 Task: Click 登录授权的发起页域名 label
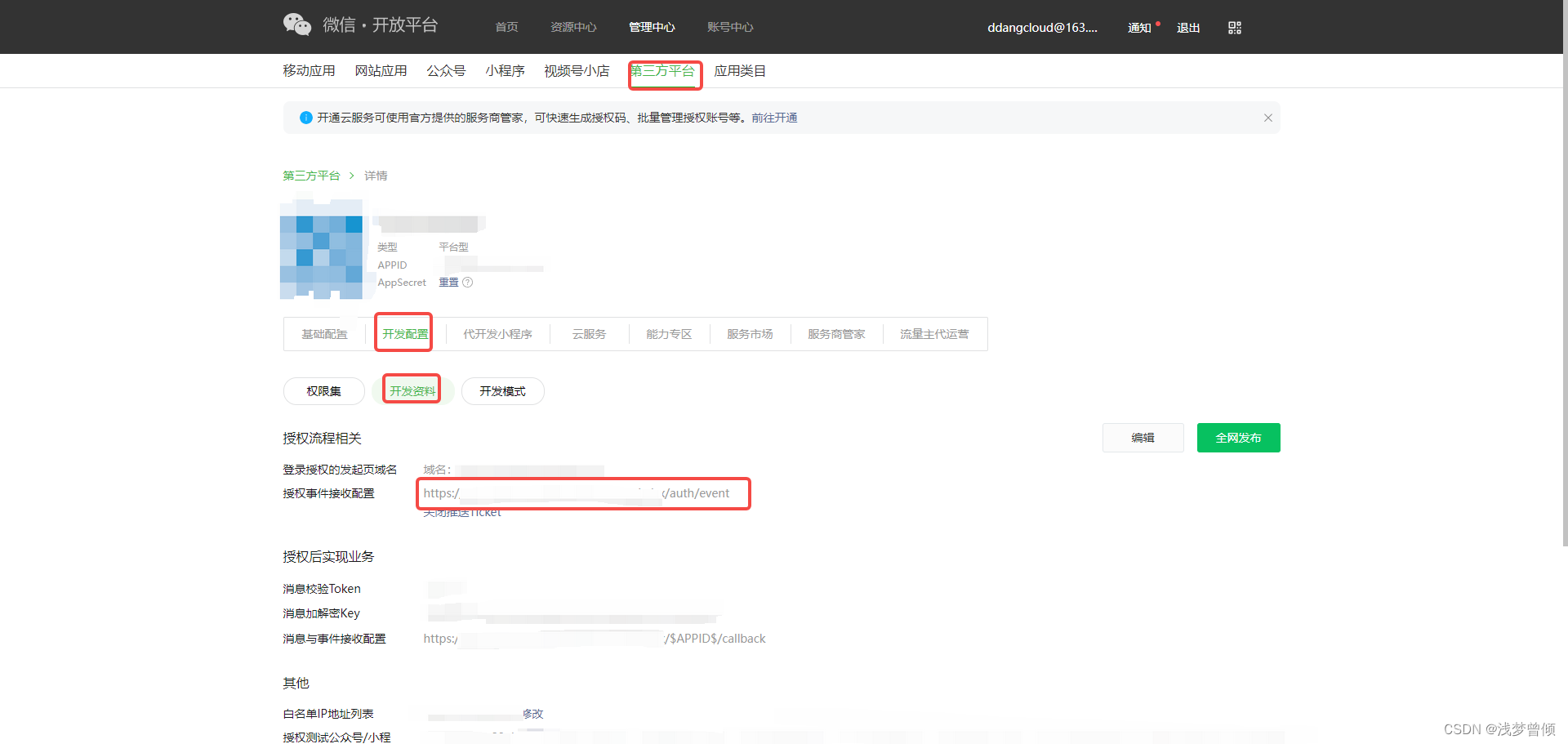[340, 470]
